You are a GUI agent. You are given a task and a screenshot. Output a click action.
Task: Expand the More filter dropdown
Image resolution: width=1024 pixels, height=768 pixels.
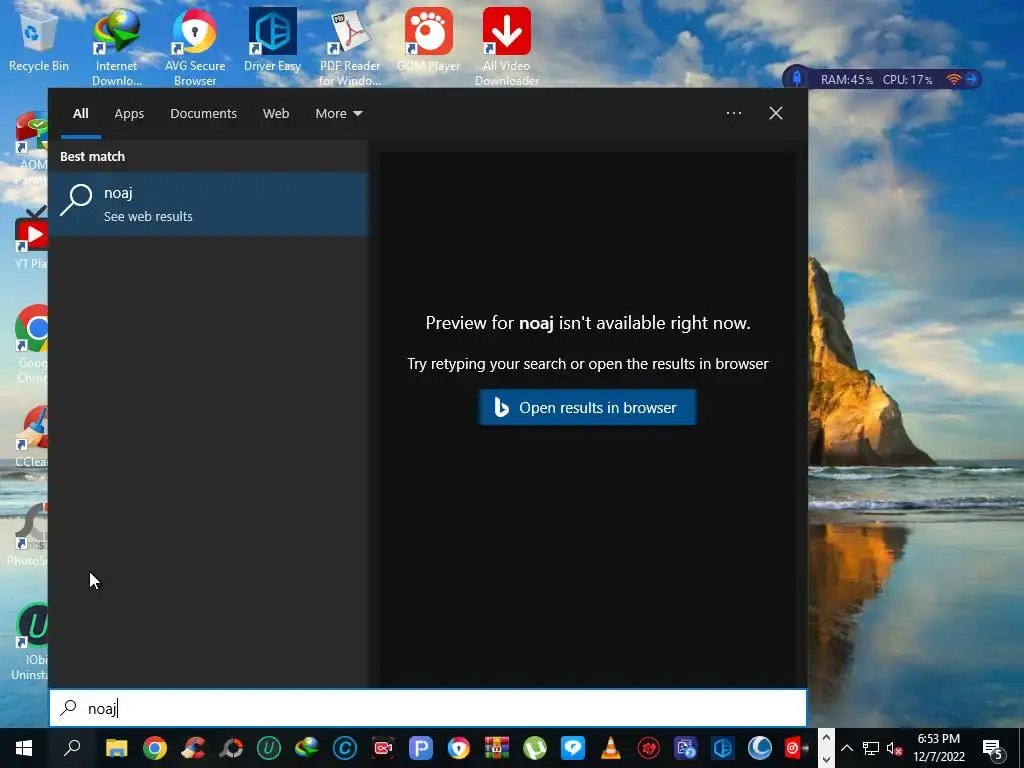[338, 114]
